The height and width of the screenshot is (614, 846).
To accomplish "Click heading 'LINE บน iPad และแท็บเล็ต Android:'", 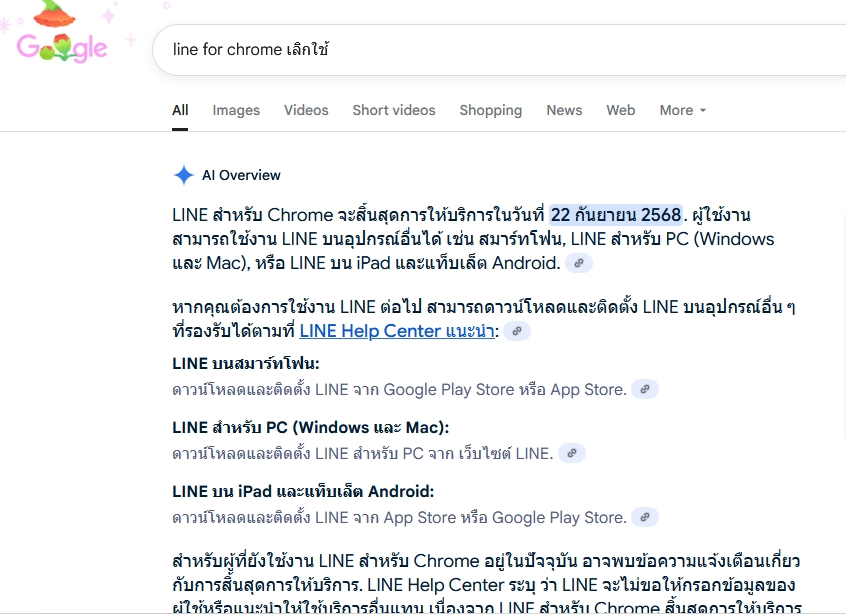I will 303,492.
